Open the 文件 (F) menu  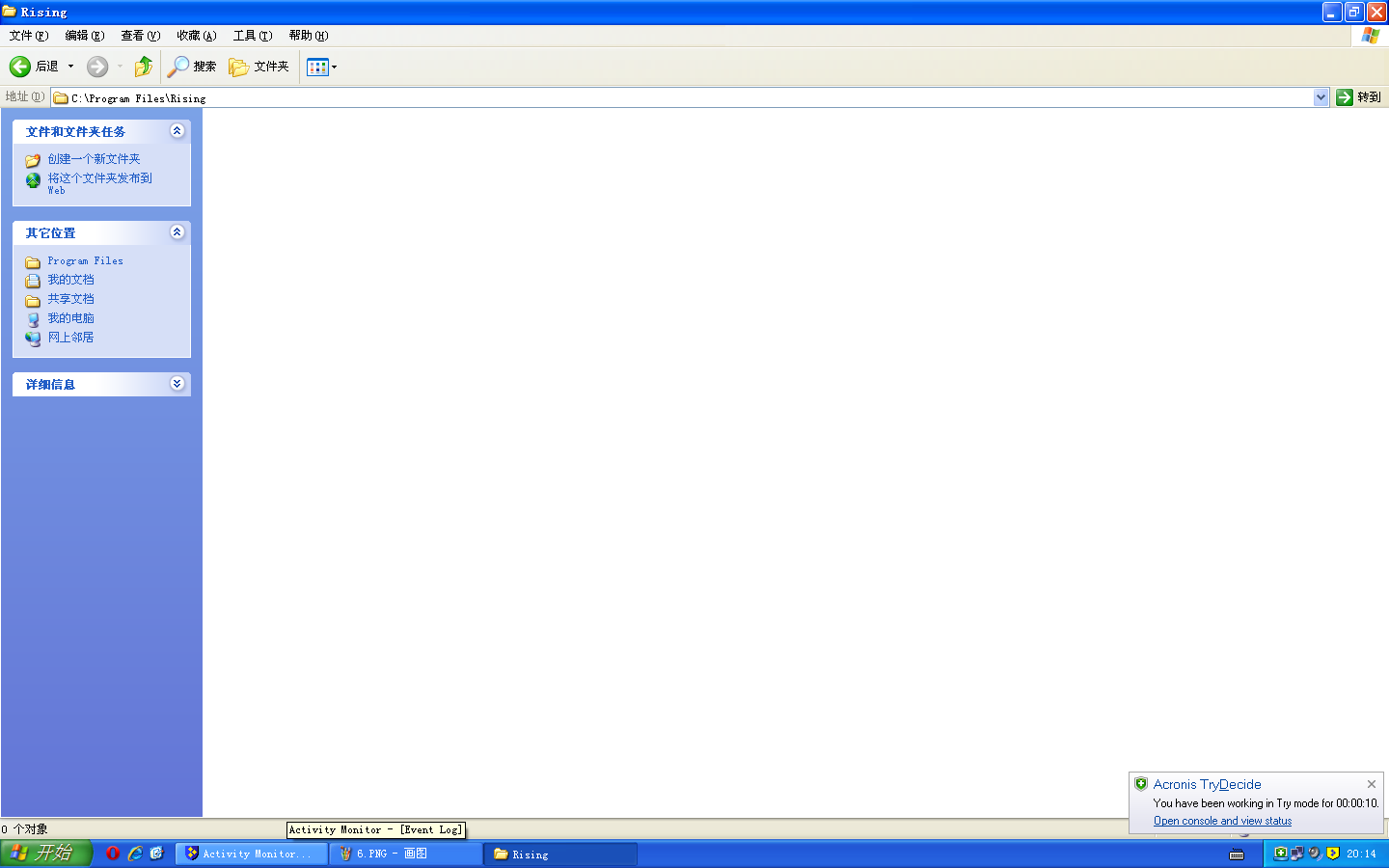pos(28,36)
